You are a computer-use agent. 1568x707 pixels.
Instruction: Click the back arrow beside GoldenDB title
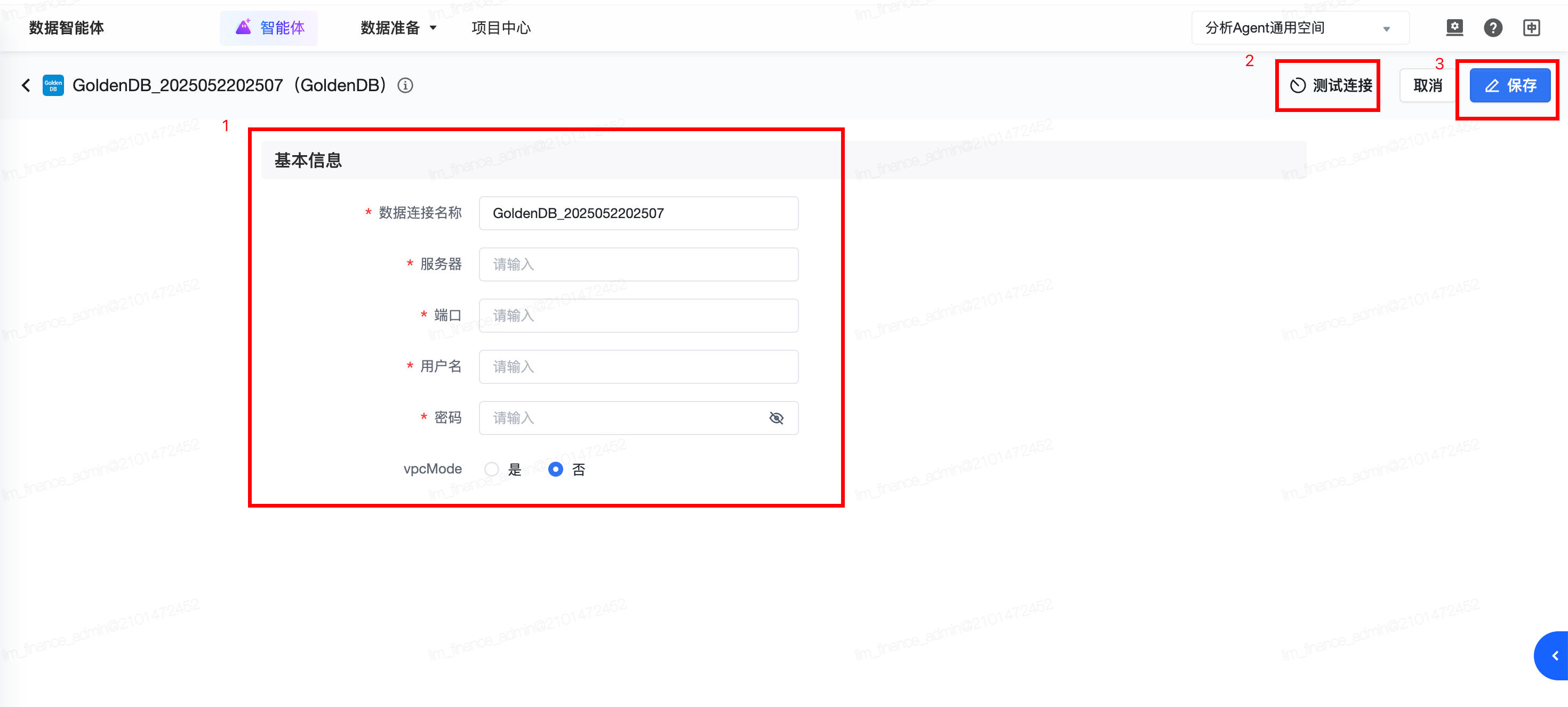coord(26,85)
